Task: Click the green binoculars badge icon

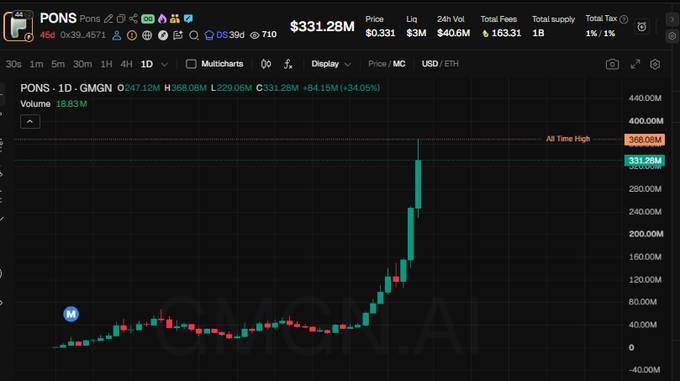Action: (x=148, y=19)
